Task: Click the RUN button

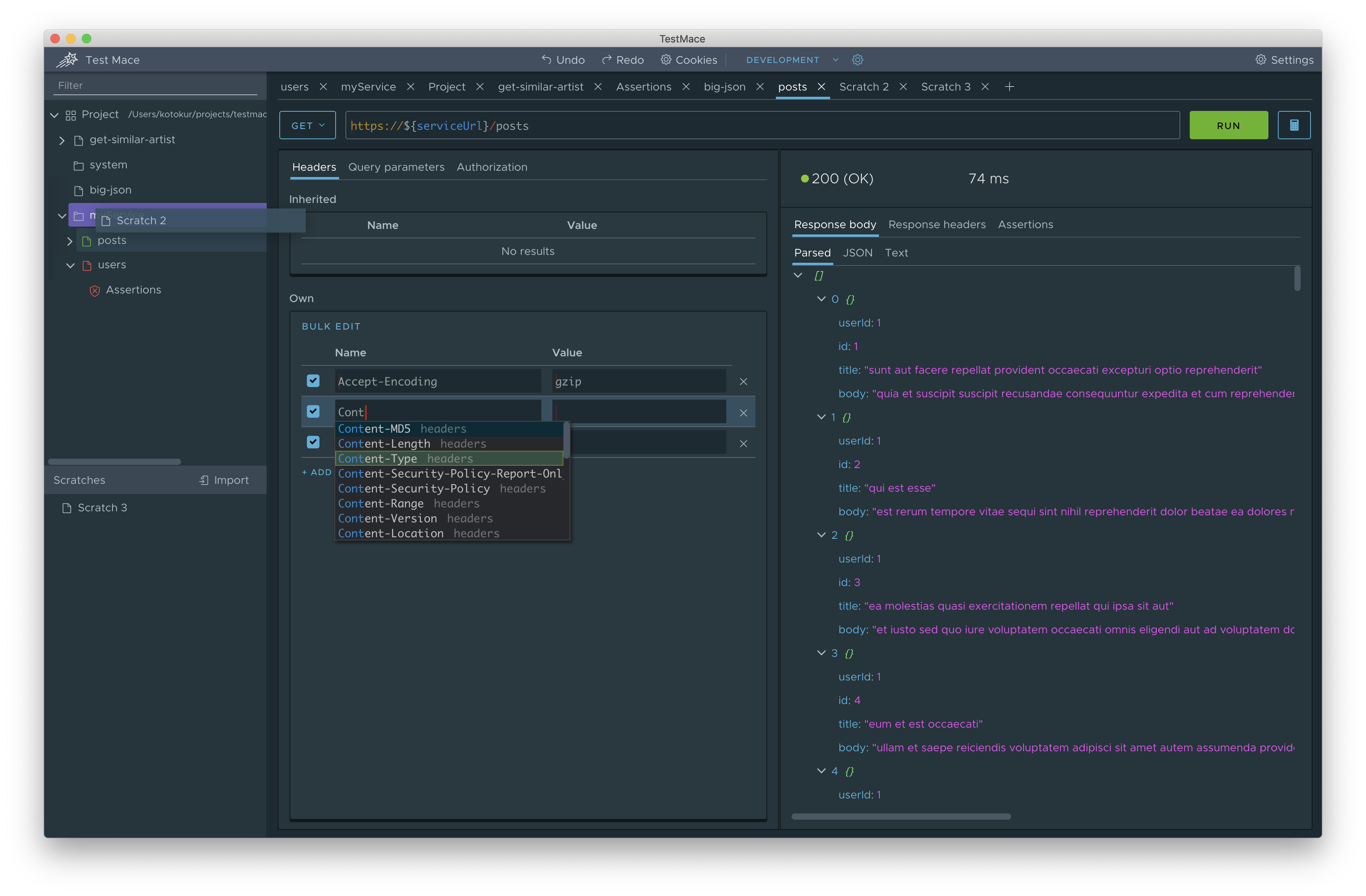Action: (x=1228, y=125)
